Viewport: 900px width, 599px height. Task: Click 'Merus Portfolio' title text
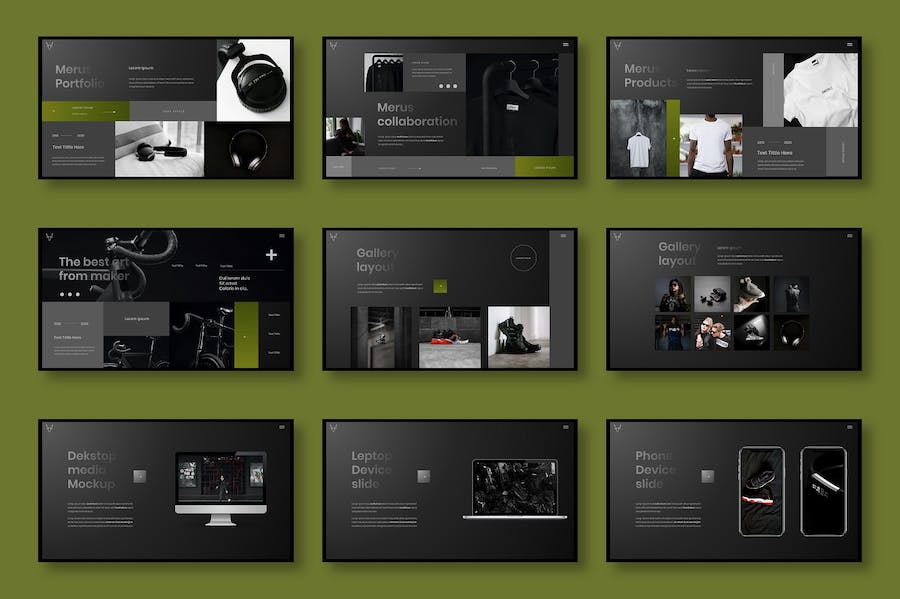[80, 76]
